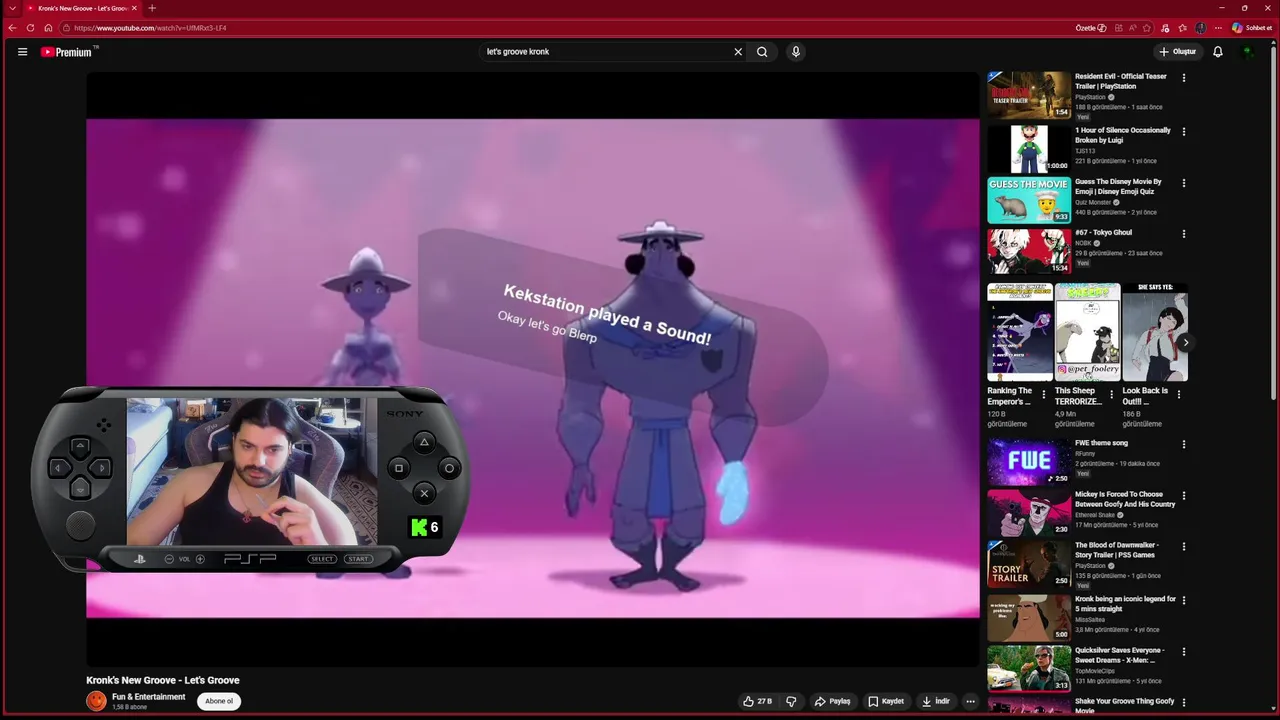Reload the page in browser
1280x720 pixels.
coord(30,28)
